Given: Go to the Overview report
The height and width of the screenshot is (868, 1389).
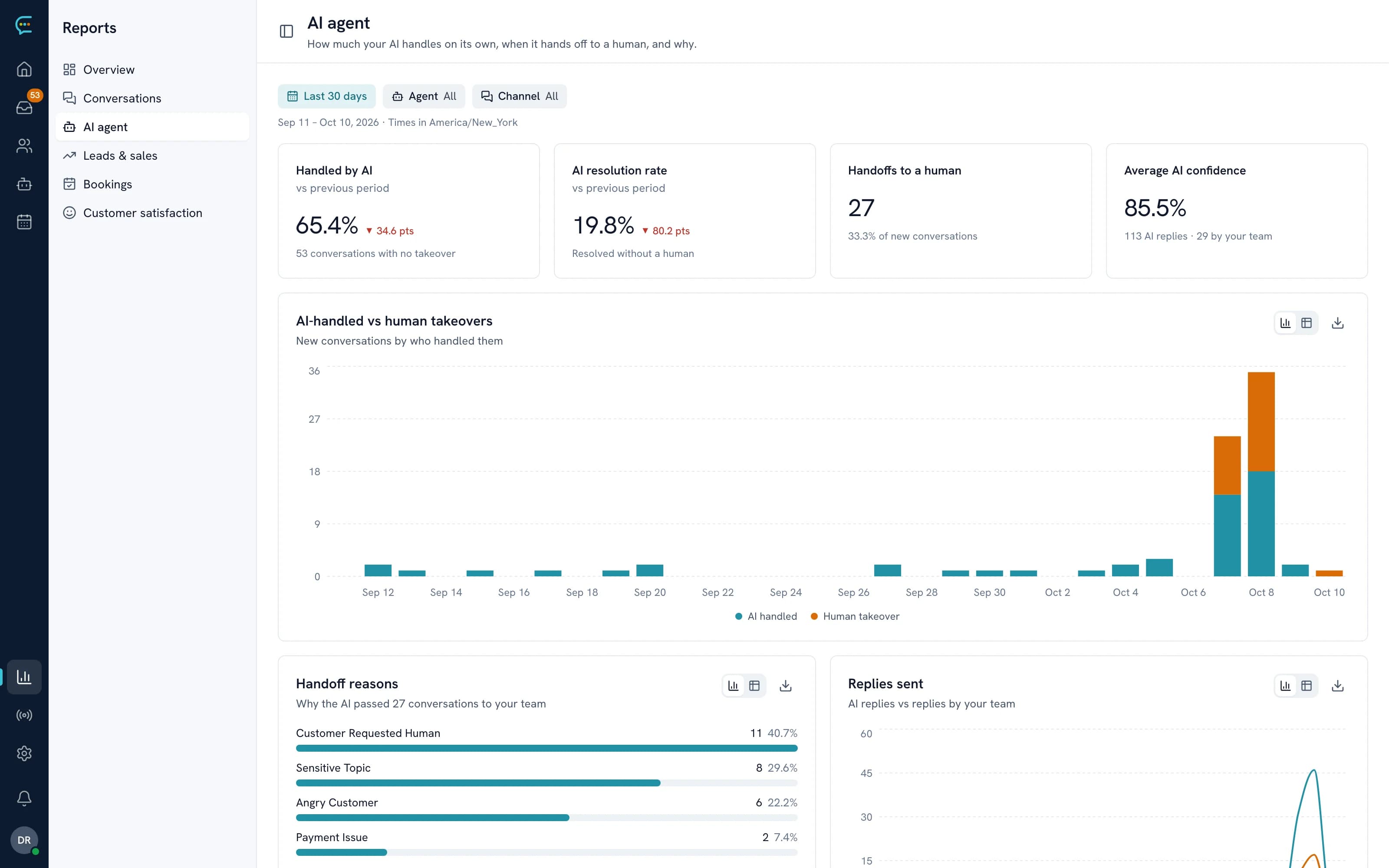Looking at the screenshot, I should [x=152, y=69].
